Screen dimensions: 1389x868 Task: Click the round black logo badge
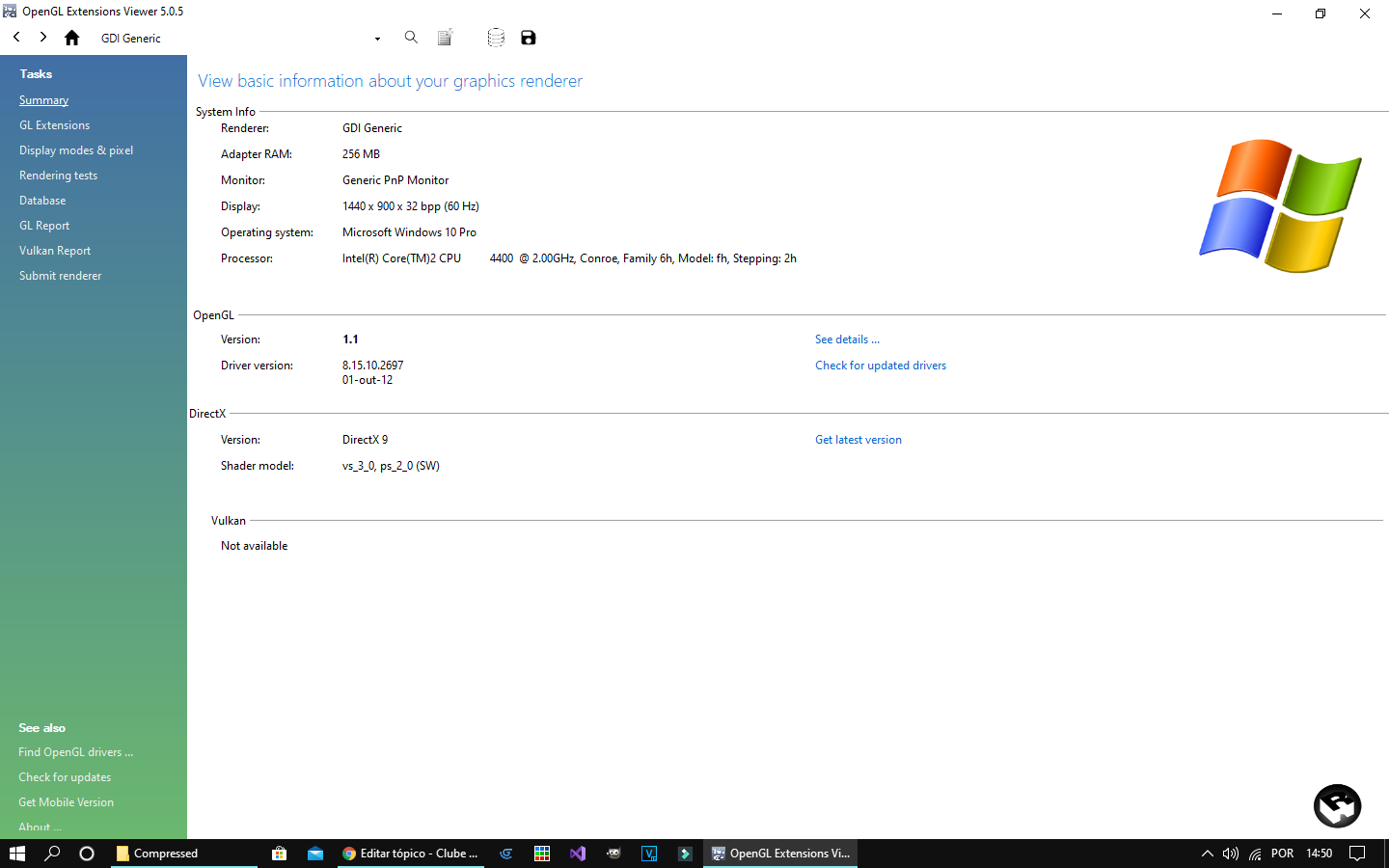pyautogui.click(x=1337, y=806)
